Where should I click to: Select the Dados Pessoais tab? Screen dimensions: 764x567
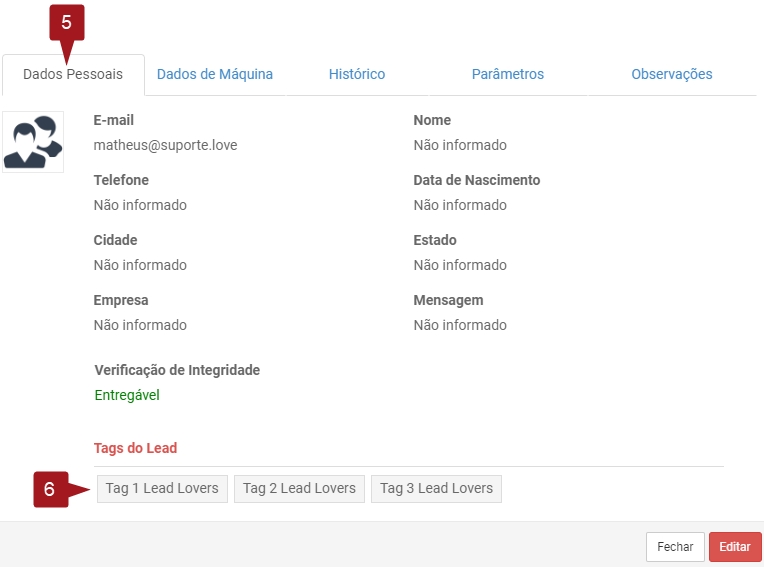point(73,74)
